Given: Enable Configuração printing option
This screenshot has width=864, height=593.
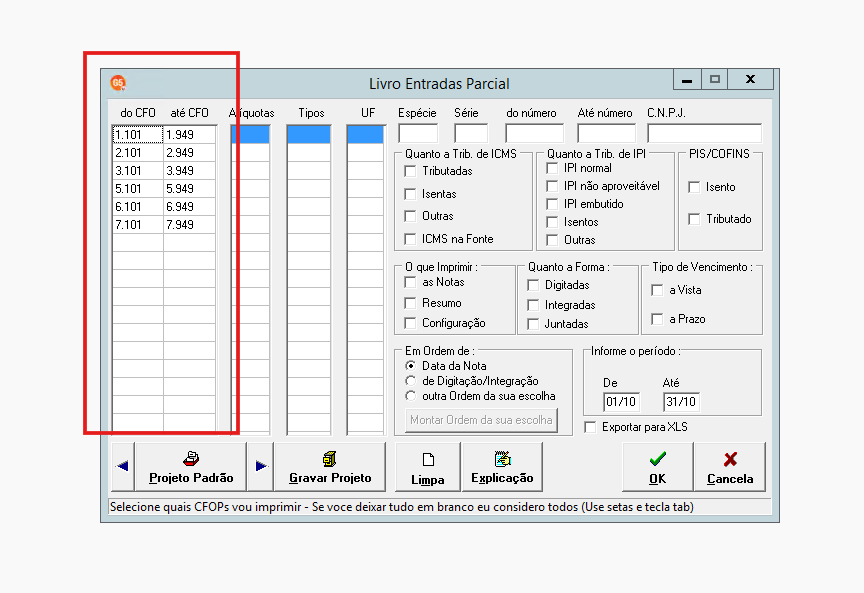Looking at the screenshot, I should coord(410,323).
